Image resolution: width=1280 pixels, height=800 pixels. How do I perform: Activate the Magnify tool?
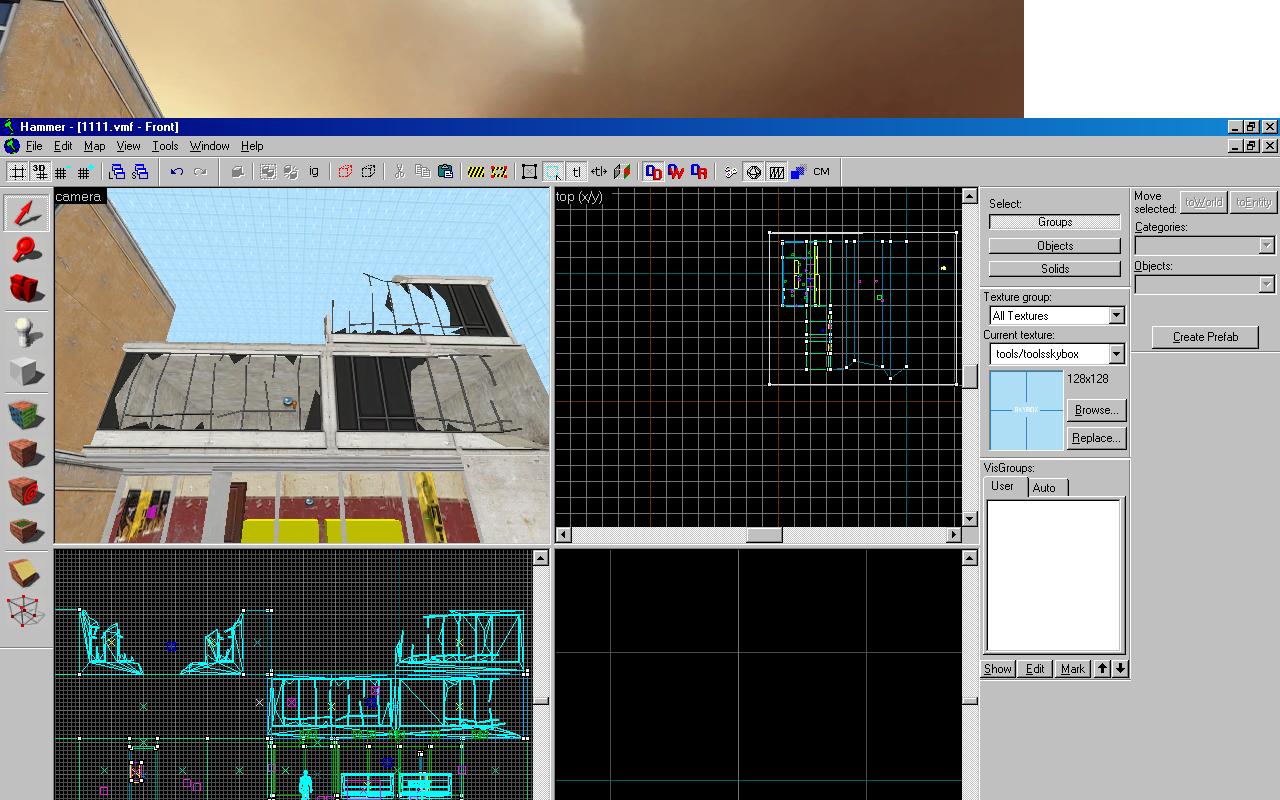tap(27, 251)
